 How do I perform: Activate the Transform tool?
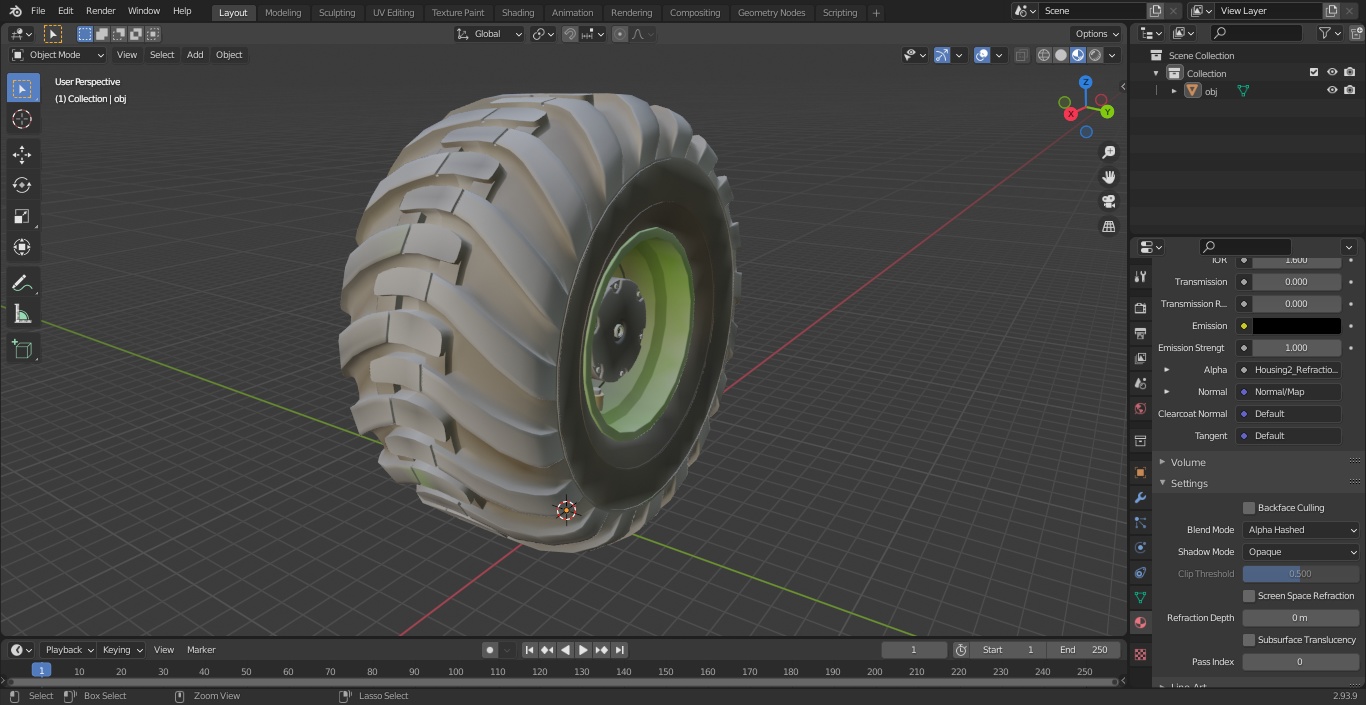(x=22, y=247)
